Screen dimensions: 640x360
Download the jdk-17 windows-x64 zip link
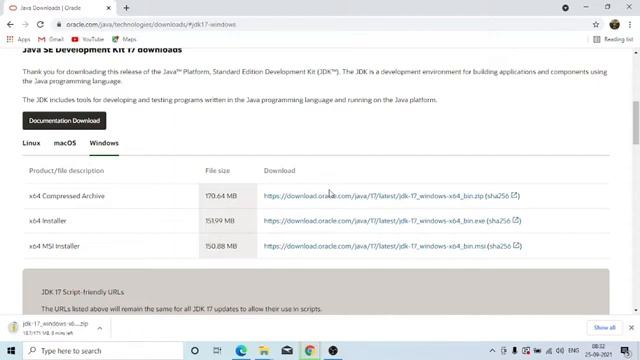pyautogui.click(x=373, y=196)
